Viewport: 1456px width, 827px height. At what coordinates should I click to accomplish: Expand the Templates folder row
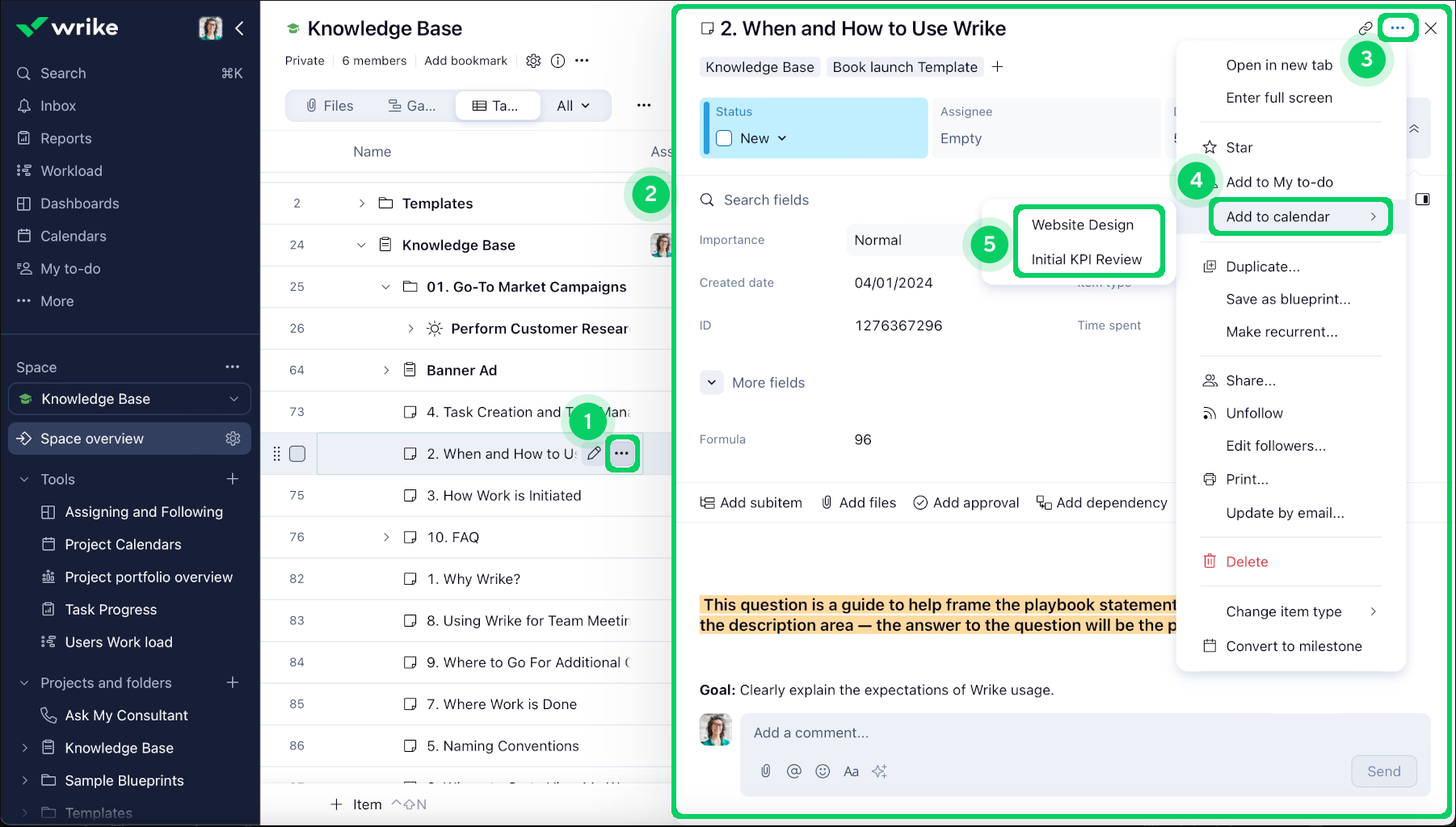361,204
